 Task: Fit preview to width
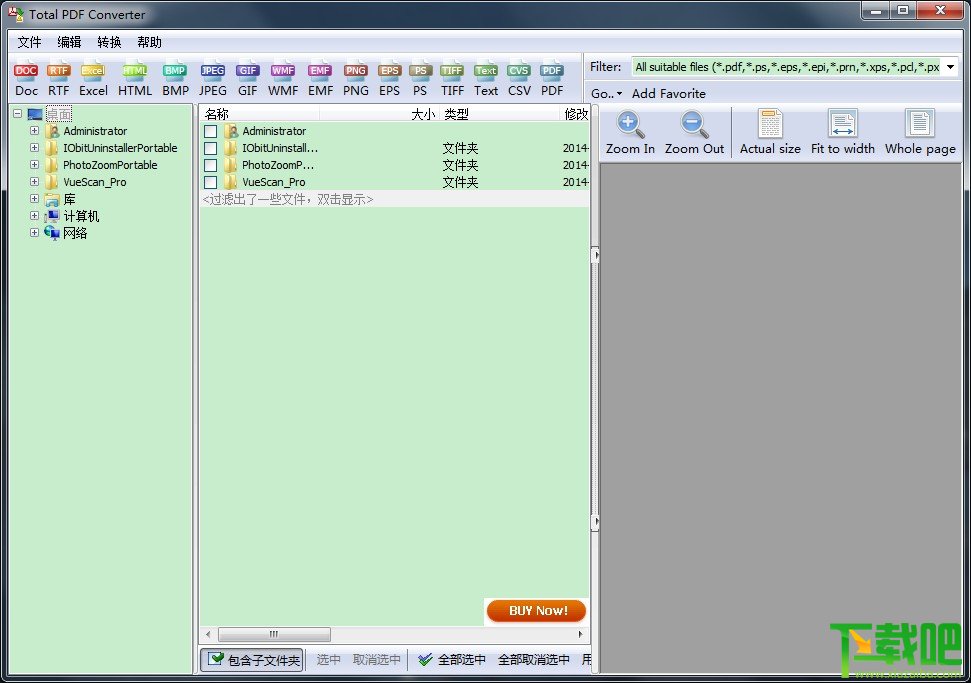click(x=842, y=132)
